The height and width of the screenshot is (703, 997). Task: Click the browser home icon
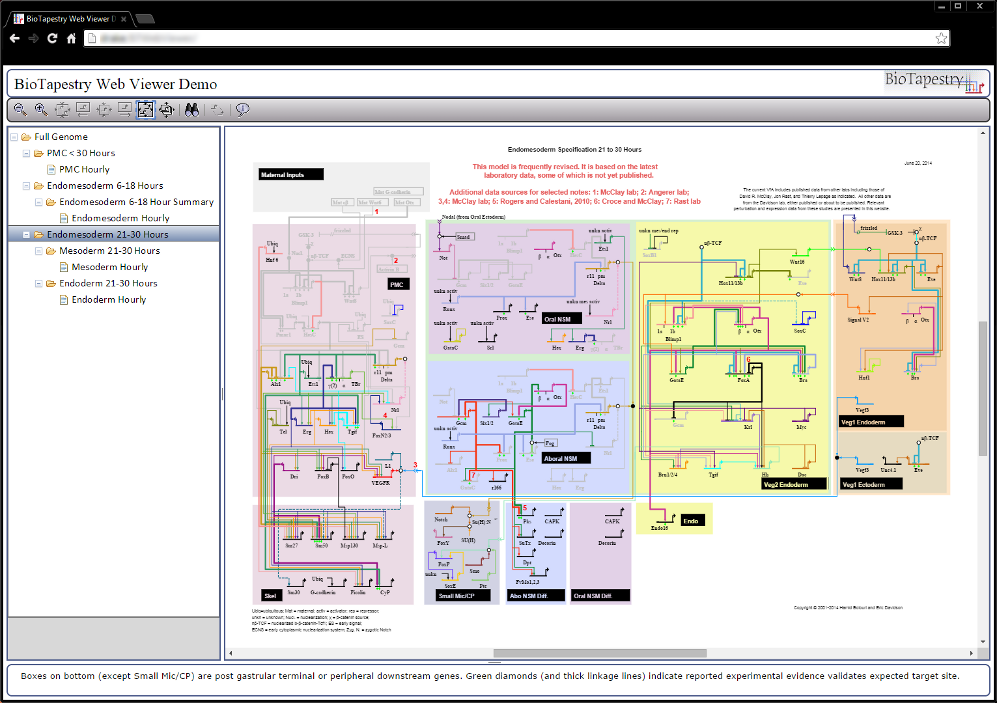click(71, 38)
